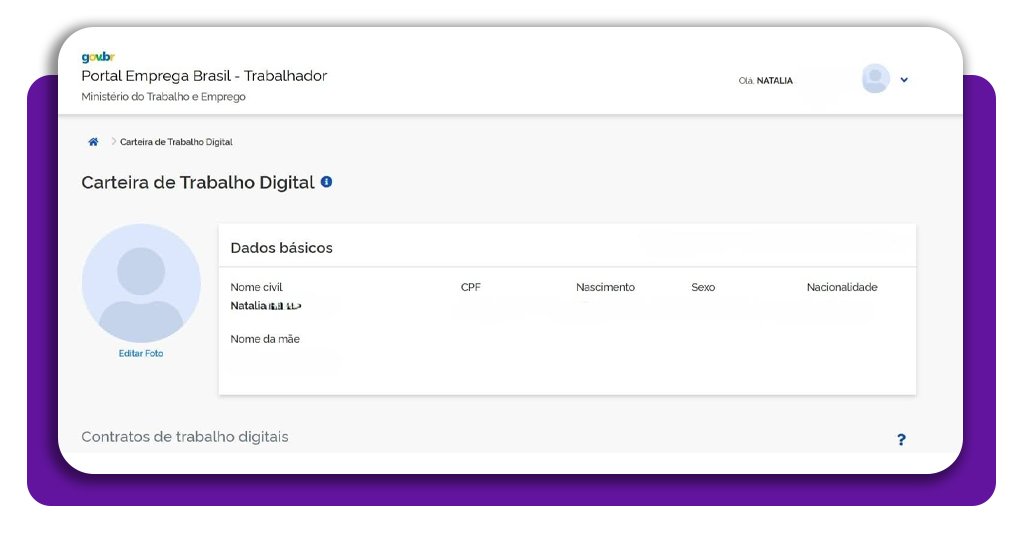Click the Olá NATALIA greeting
The width and height of the screenshot is (1024, 536).
765,80
